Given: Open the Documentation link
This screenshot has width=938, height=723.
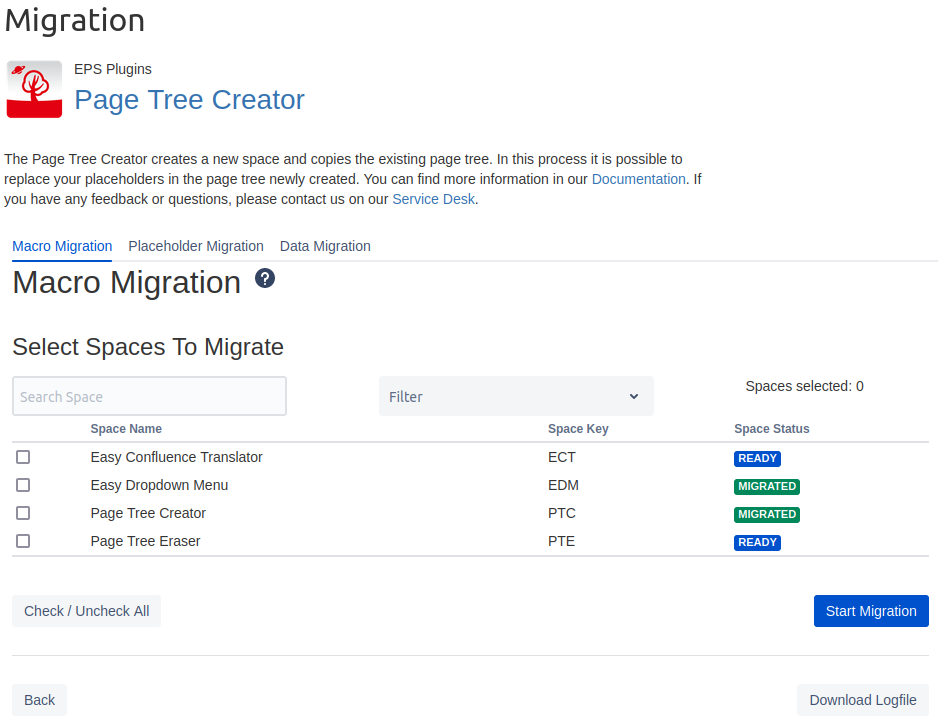Looking at the screenshot, I should click(x=638, y=179).
